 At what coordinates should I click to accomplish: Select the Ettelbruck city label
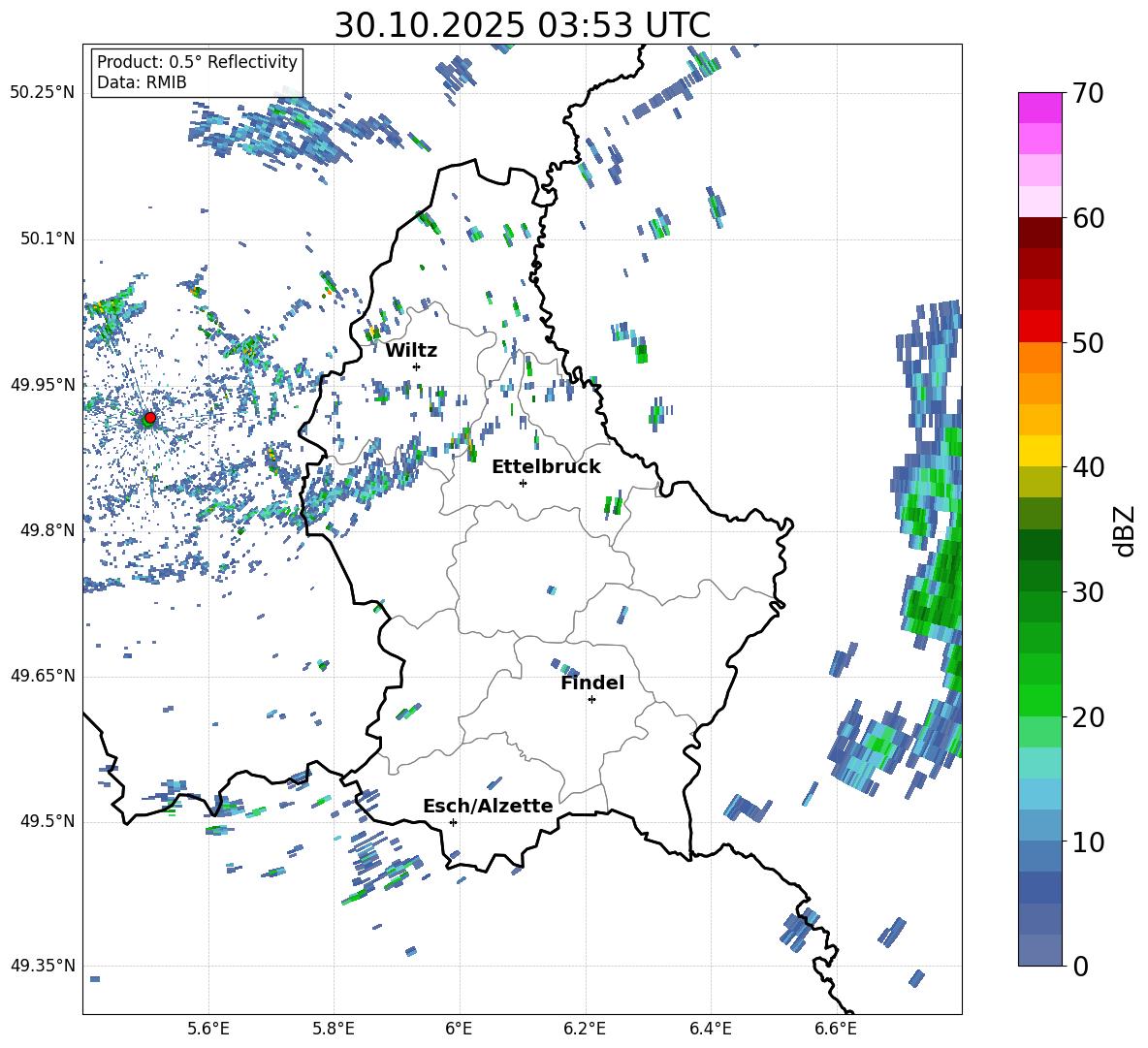tap(546, 467)
